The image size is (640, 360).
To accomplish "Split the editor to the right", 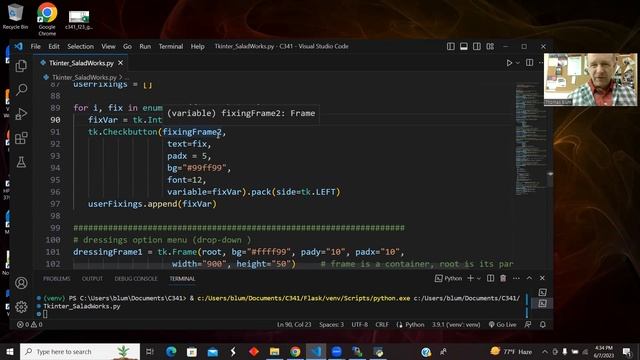I will (x=529, y=63).
